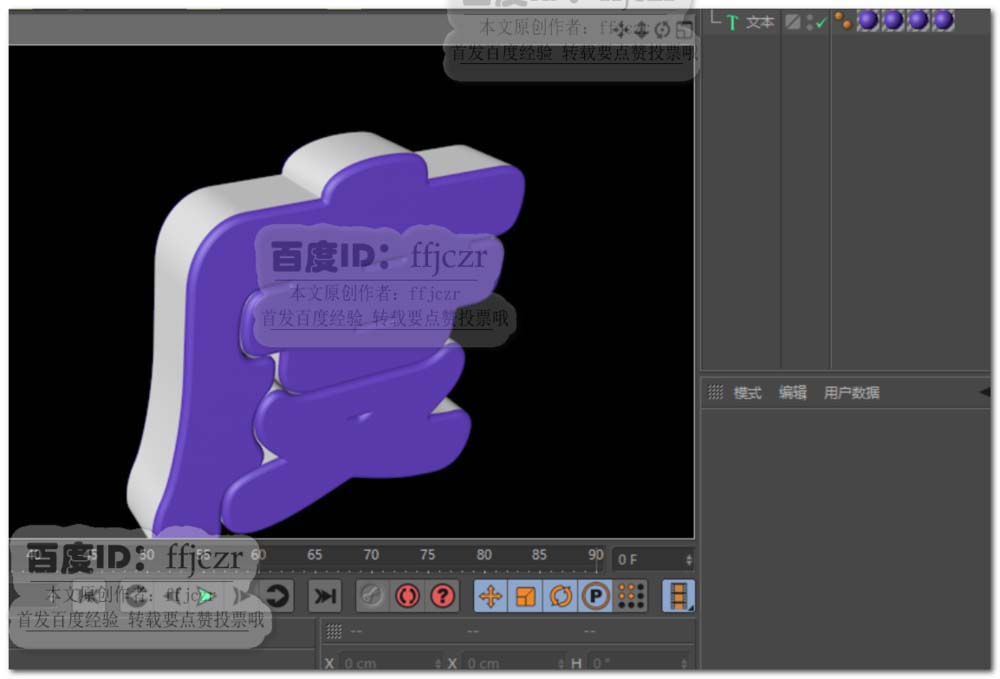The height and width of the screenshot is (679, 1000).
Task: Open the 模式 menu
Action: 747,393
